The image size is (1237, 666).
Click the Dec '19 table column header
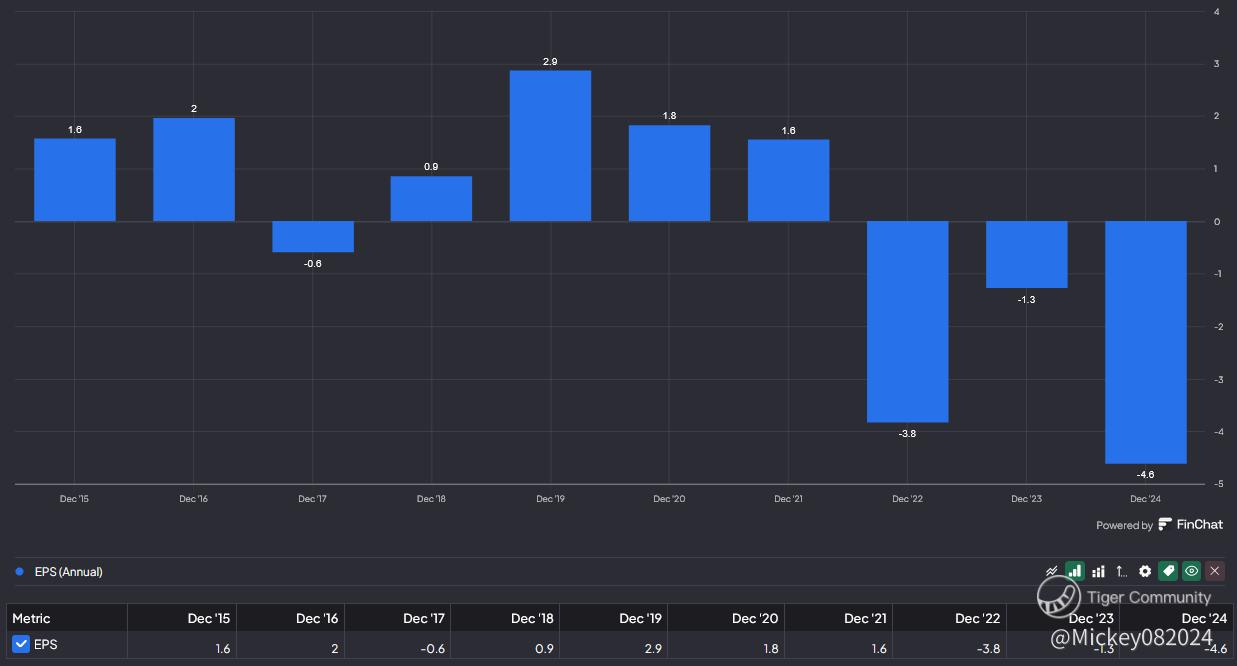[613, 618]
